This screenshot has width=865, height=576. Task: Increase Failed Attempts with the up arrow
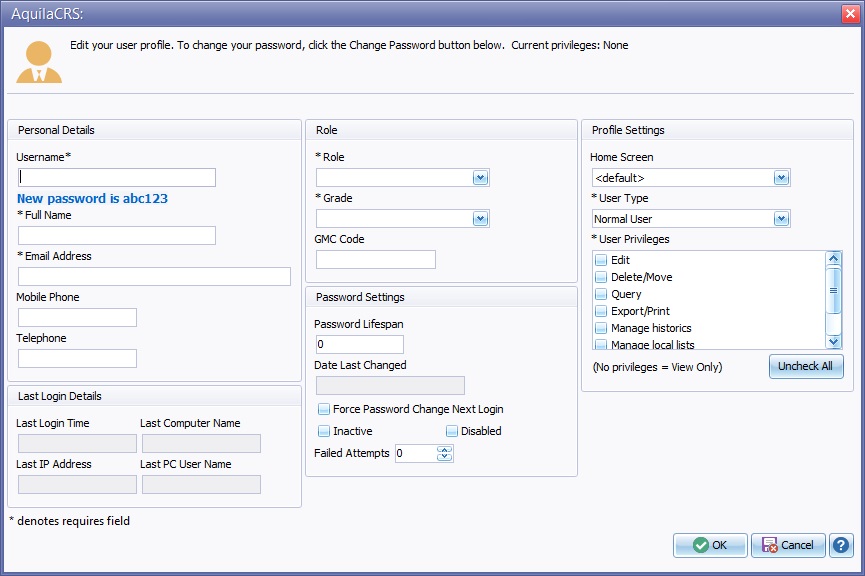pos(444,450)
